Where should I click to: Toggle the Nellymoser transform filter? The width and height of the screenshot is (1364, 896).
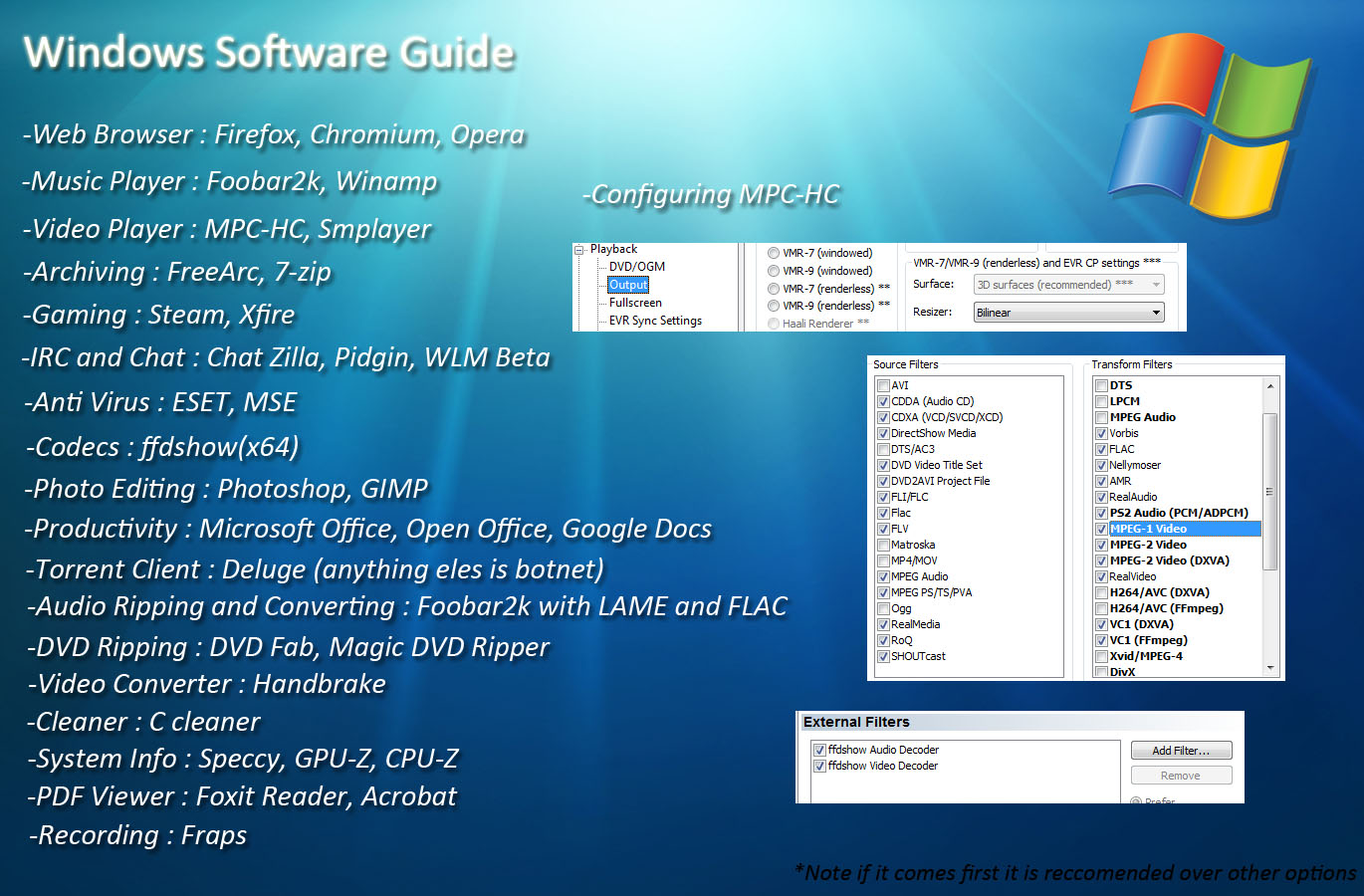(1101, 466)
